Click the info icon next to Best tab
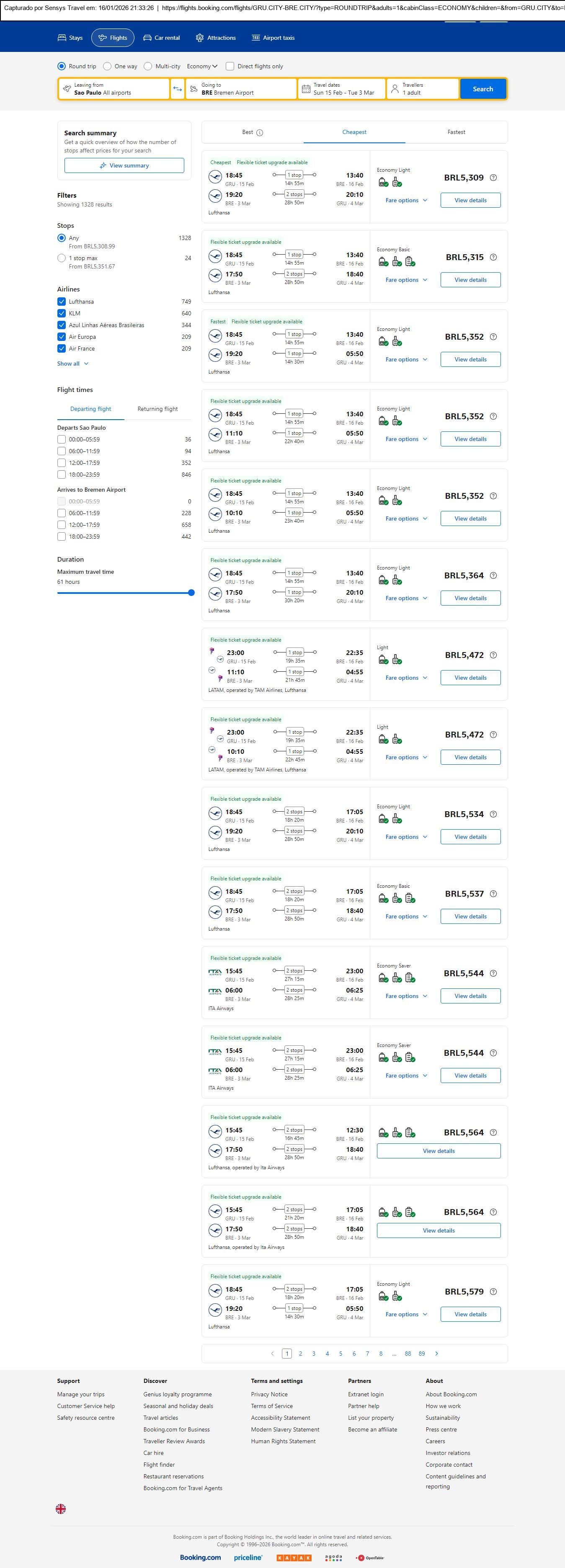565x1568 pixels. 260,133
